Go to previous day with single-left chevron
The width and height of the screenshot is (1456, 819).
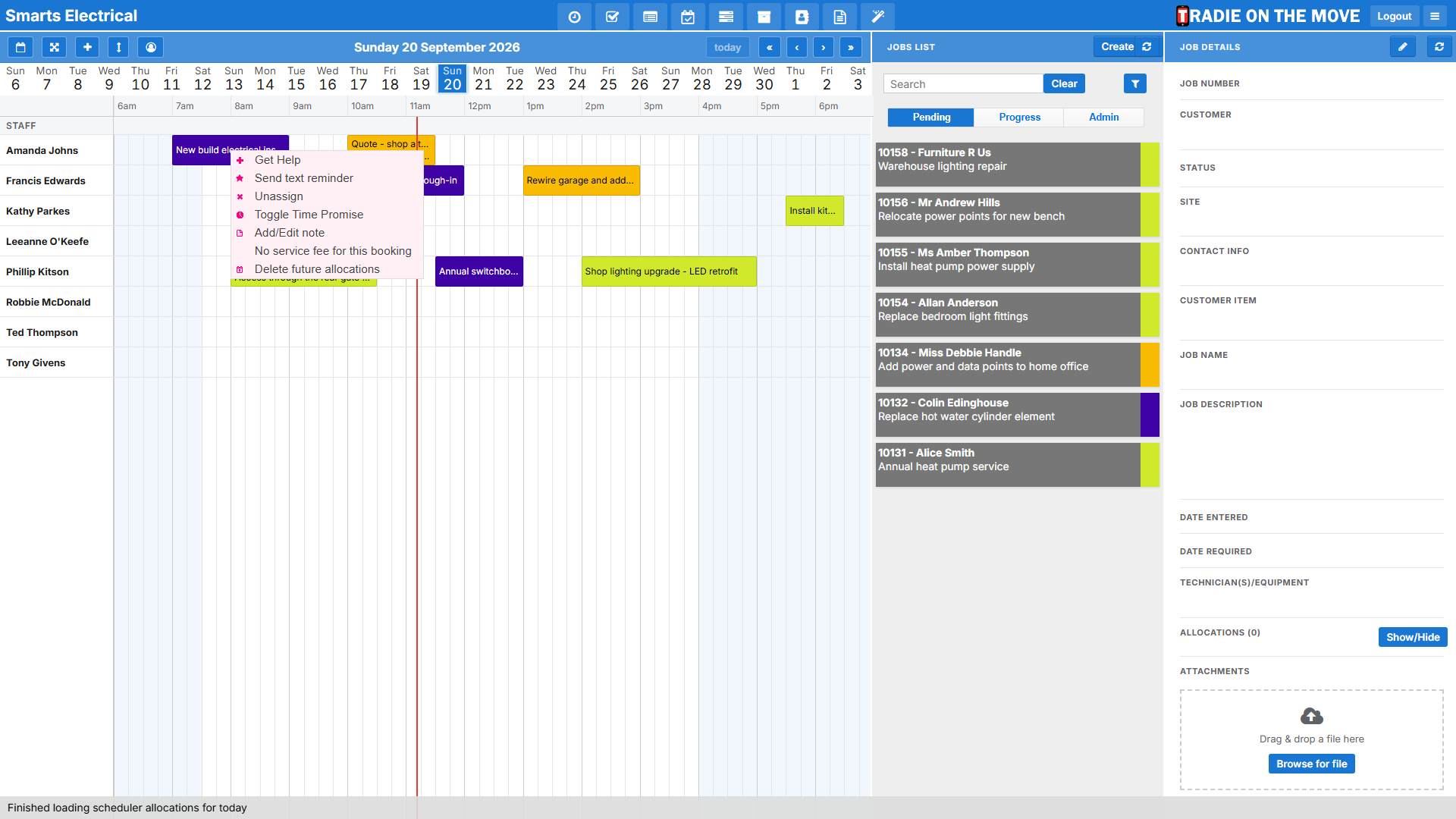coord(797,47)
